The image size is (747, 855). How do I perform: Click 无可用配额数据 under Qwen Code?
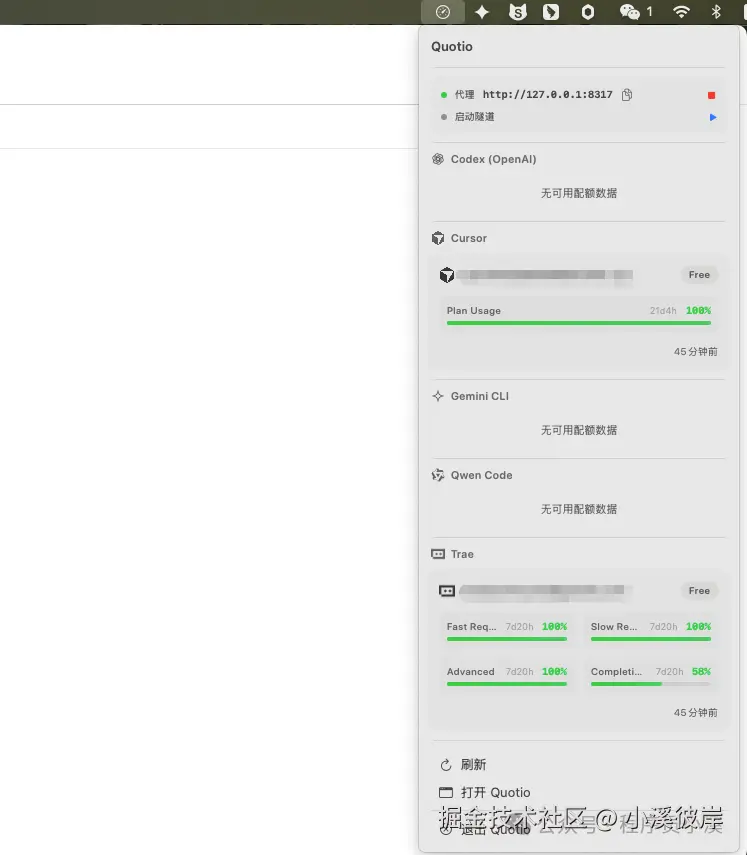[579, 509]
